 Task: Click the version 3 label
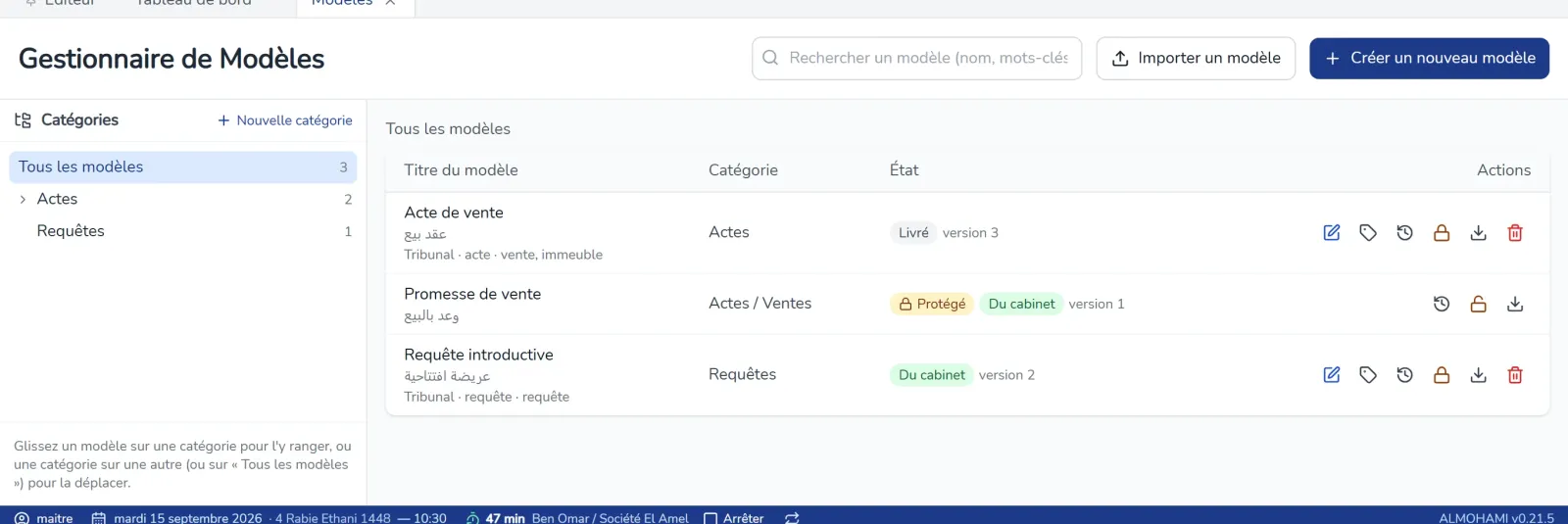click(970, 233)
